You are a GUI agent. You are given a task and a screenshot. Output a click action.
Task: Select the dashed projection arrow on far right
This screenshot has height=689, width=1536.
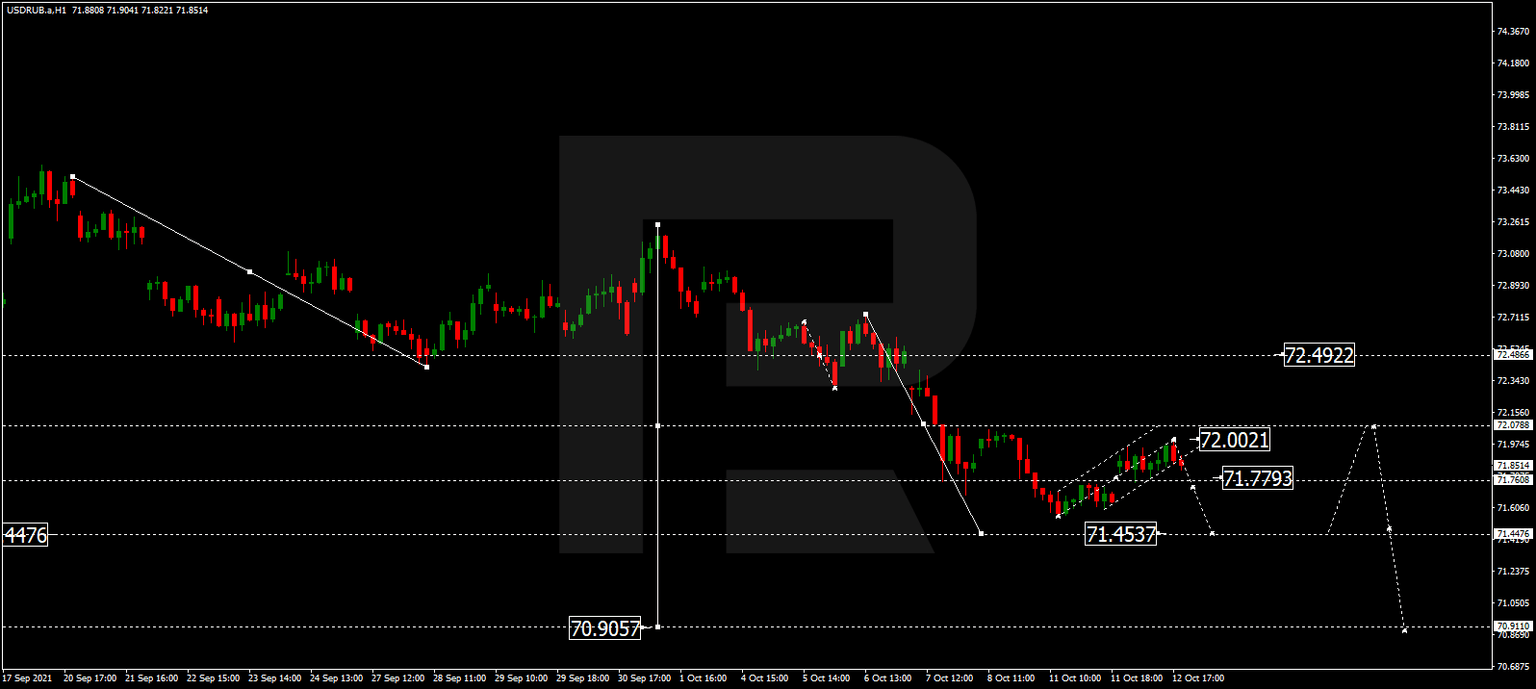1390,530
